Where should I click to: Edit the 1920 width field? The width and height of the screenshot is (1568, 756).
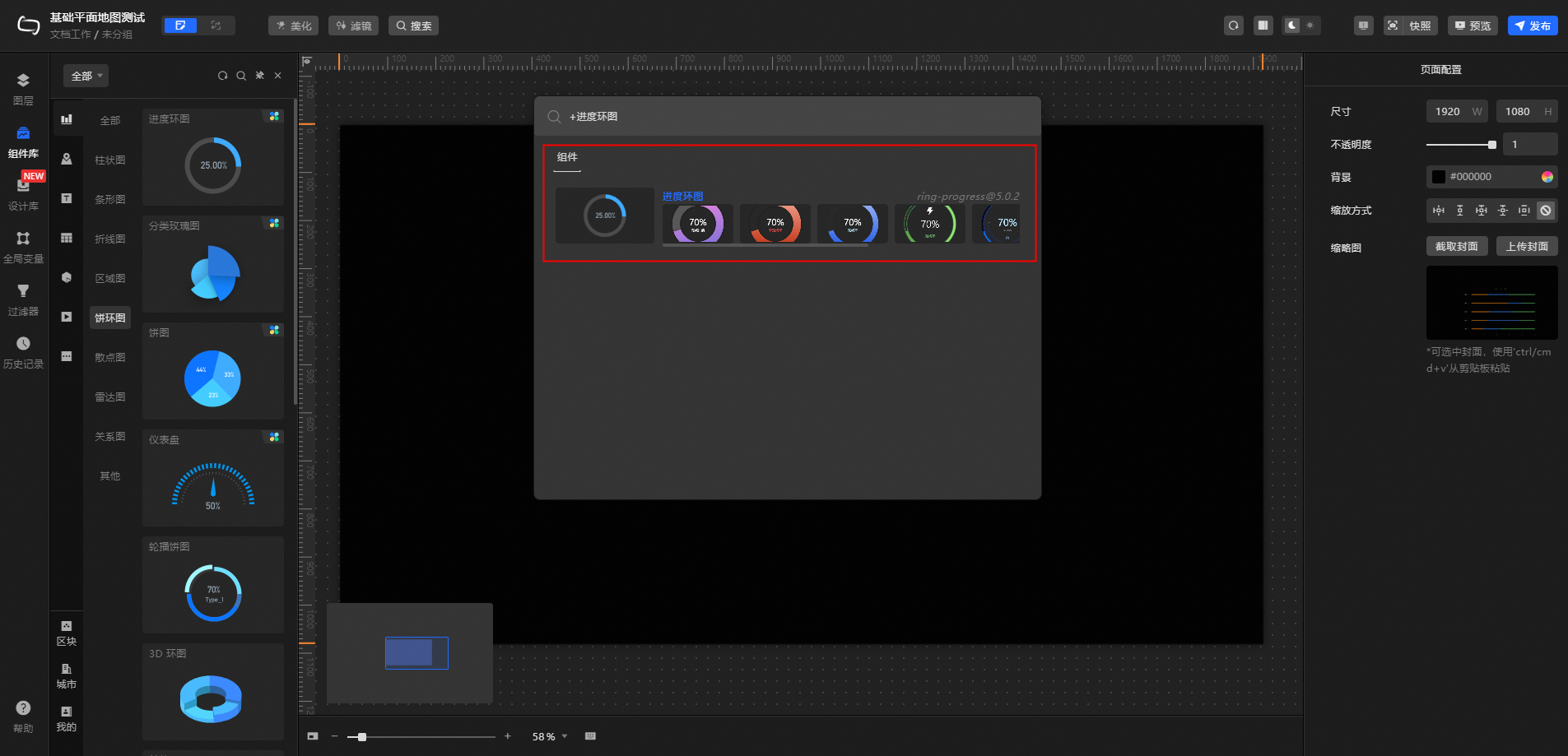tap(1456, 112)
